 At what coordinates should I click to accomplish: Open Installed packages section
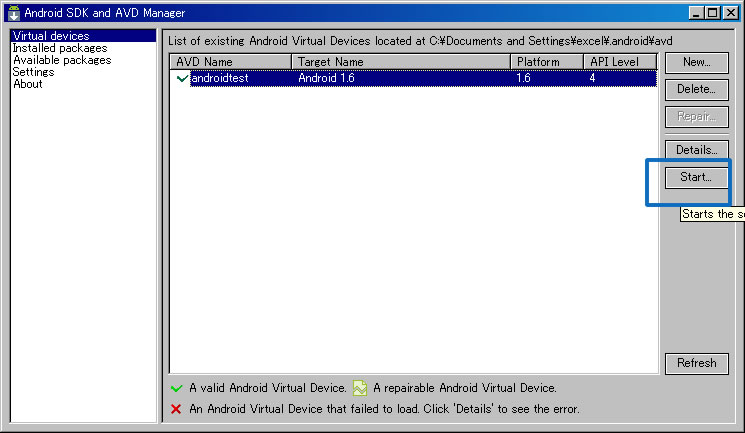(60, 48)
